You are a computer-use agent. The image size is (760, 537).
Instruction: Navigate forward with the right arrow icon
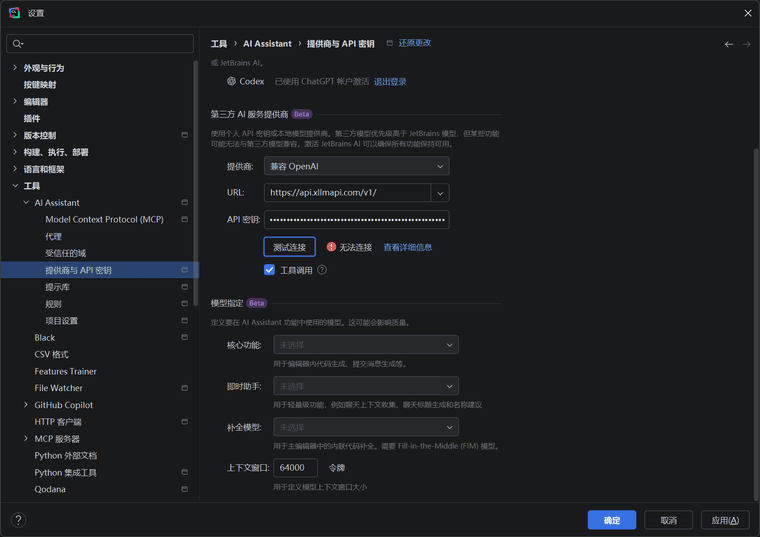click(x=746, y=44)
